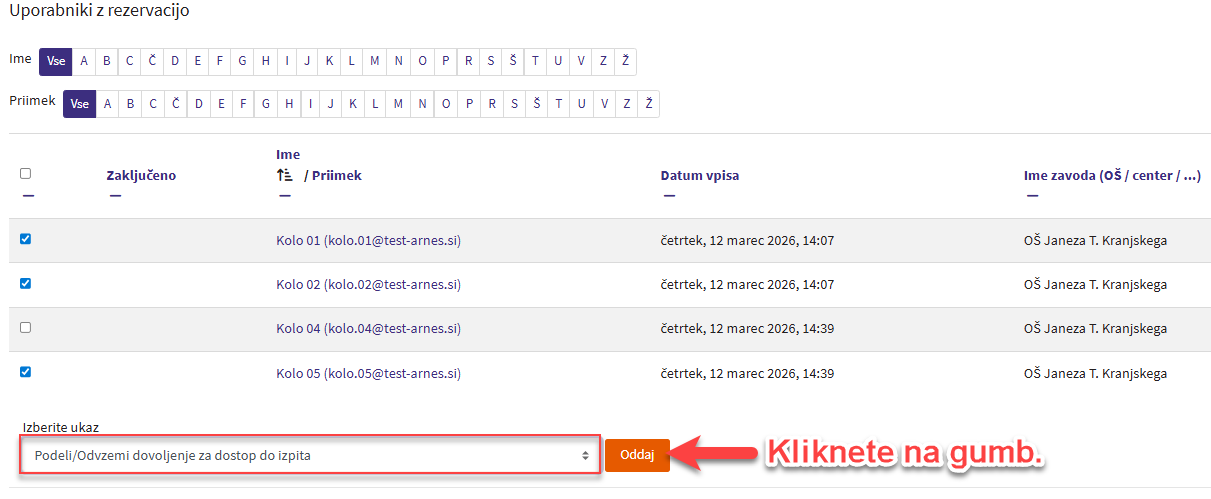Collapse the Ime zavoda column with dash icon
Viewport: 1211px width, 499px height.
tap(1032, 195)
